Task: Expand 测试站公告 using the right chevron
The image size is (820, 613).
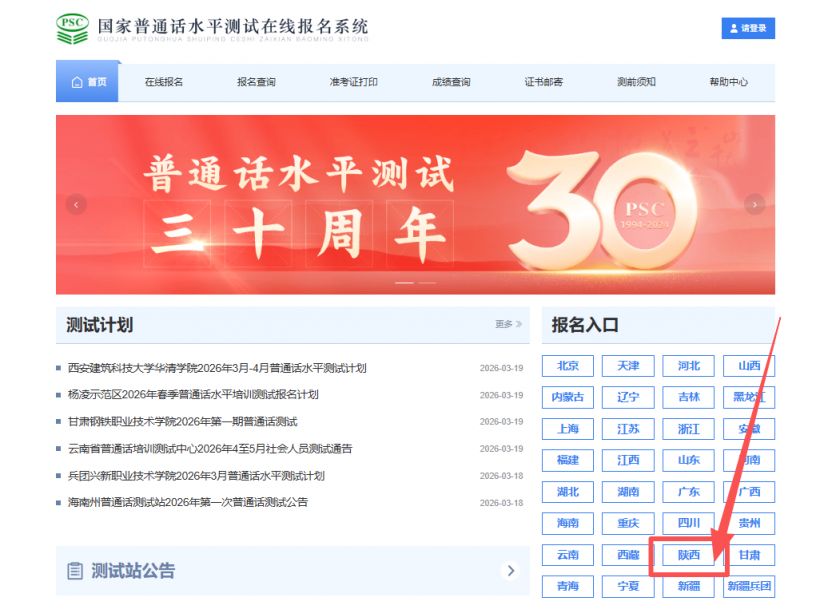Action: pos(512,570)
